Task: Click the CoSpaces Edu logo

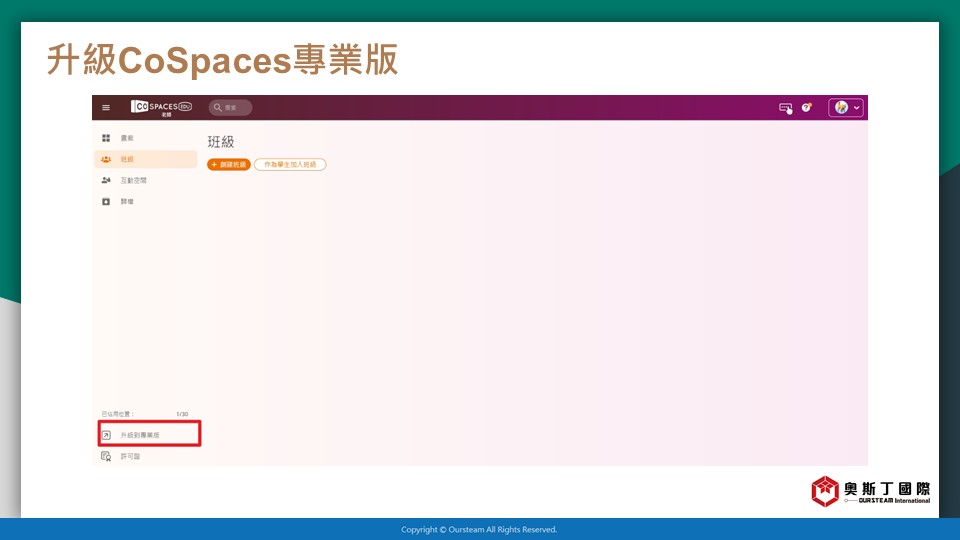Action: [161, 108]
